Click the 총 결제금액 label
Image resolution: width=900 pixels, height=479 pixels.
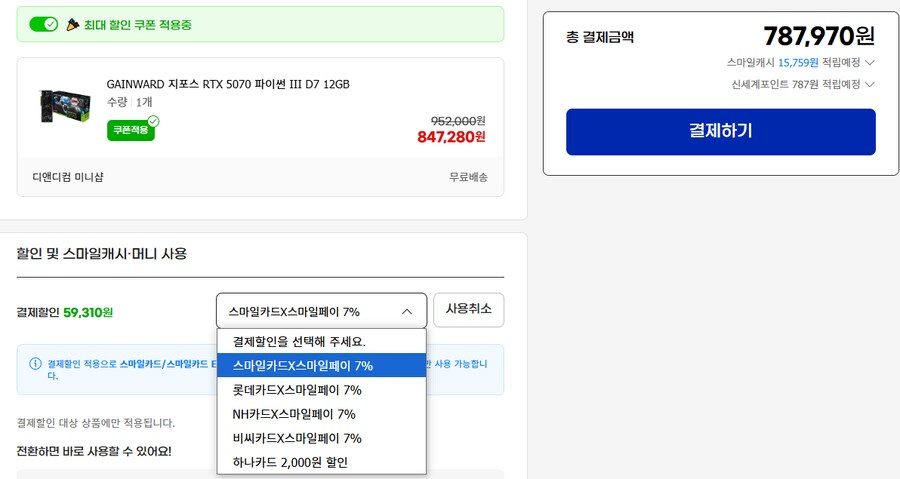pyautogui.click(x=600, y=37)
